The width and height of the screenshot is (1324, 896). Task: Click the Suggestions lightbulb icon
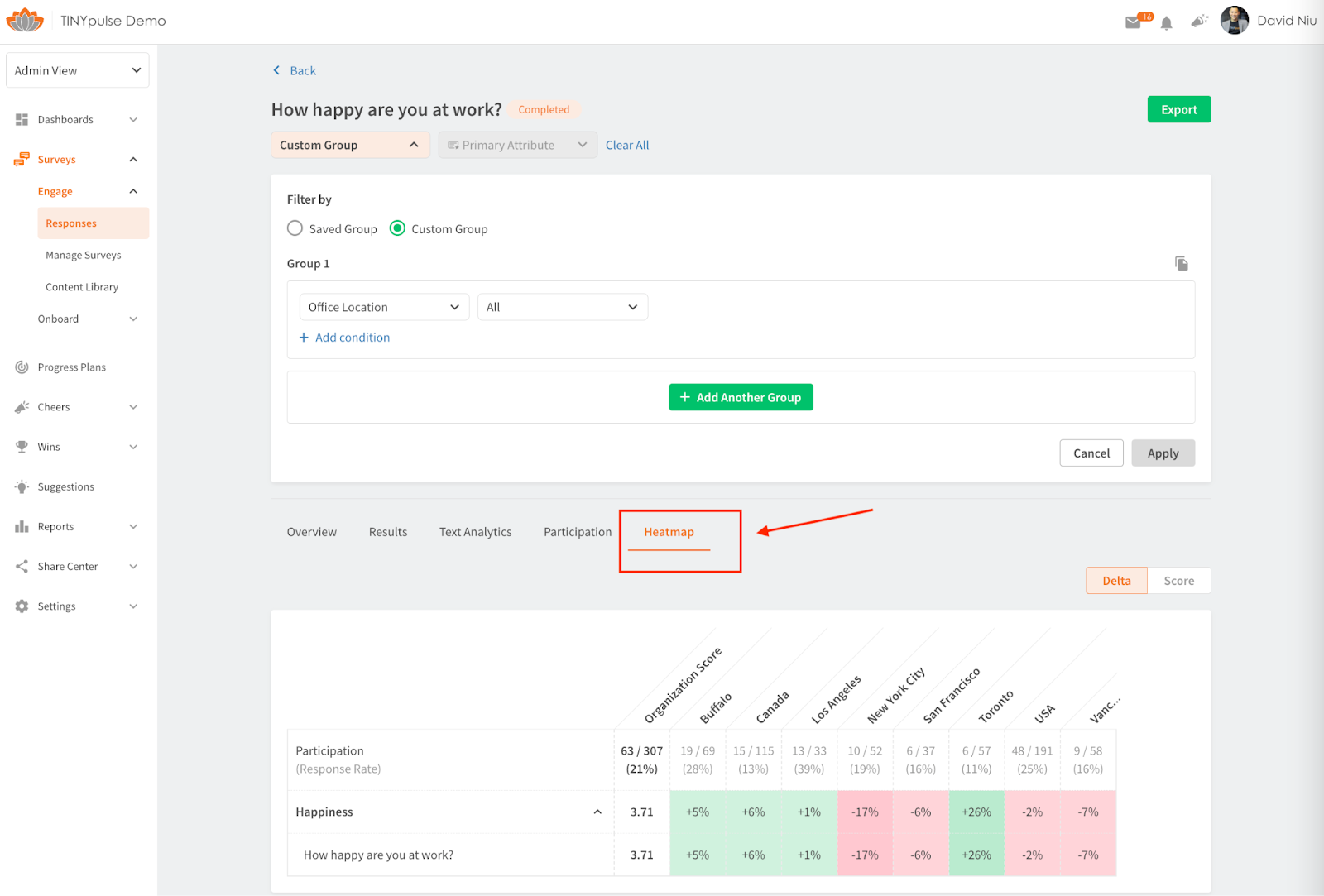[22, 486]
